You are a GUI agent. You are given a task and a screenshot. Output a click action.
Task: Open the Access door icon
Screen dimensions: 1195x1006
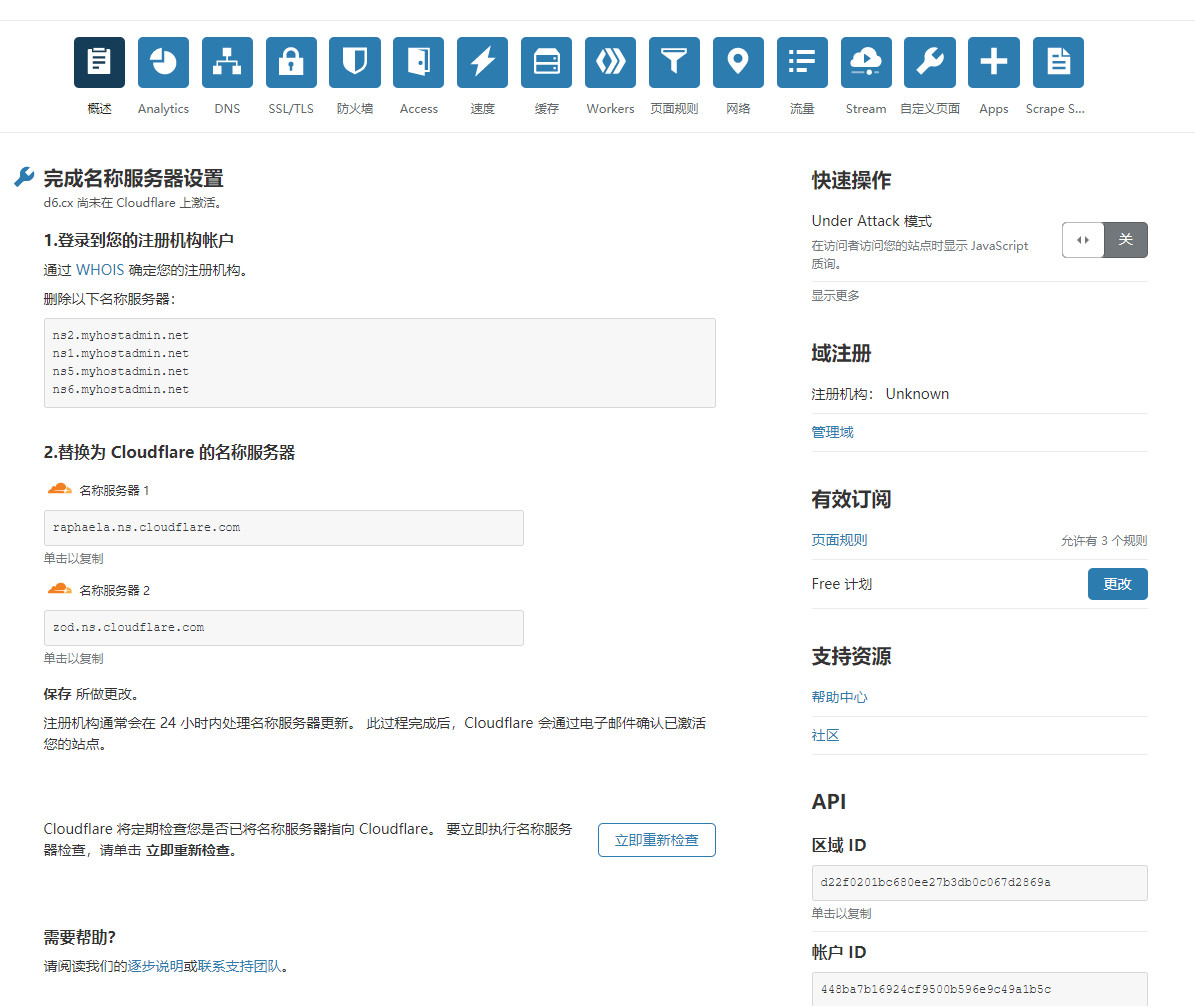coord(418,62)
